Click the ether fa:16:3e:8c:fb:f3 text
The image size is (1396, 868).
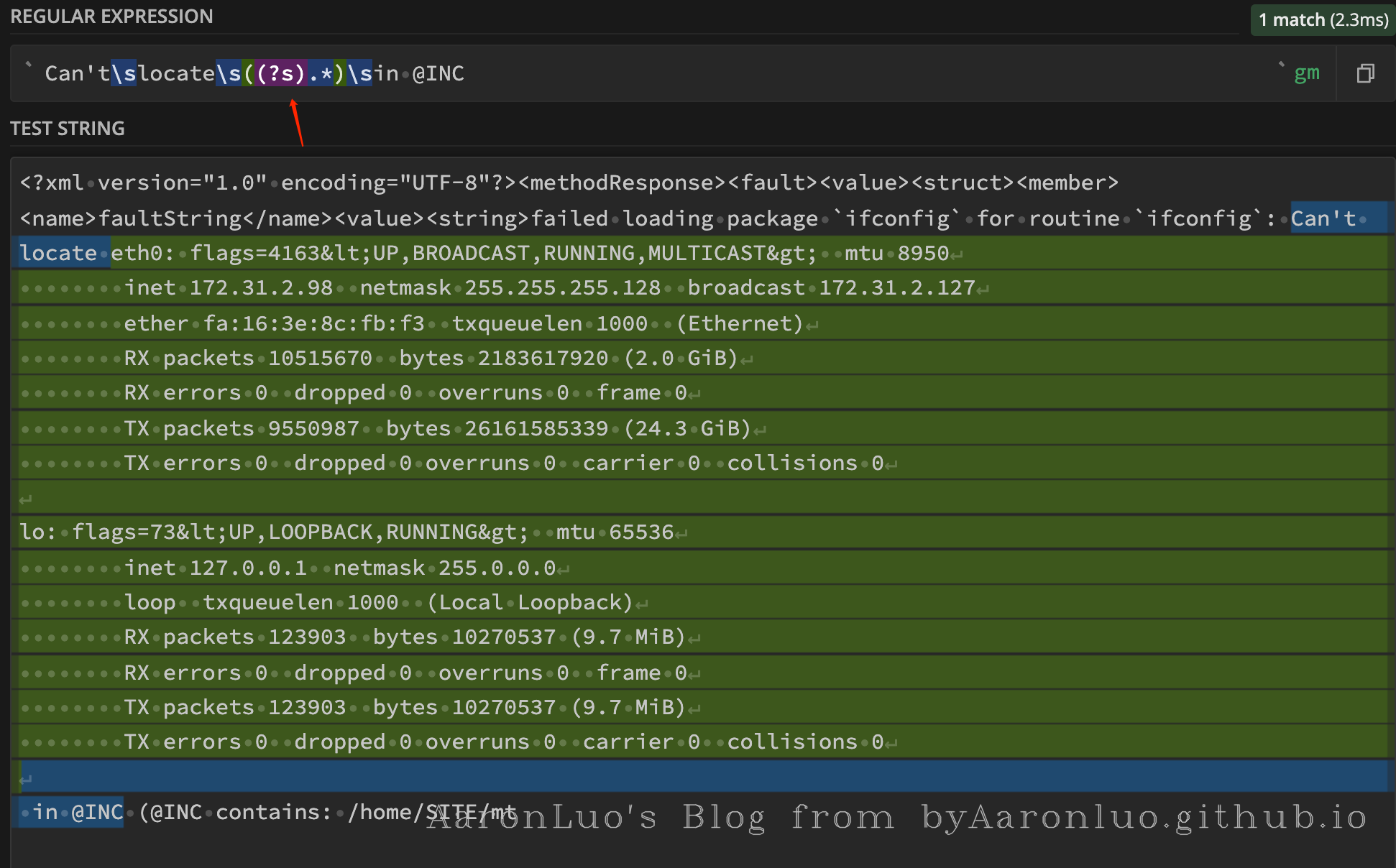tap(273, 323)
